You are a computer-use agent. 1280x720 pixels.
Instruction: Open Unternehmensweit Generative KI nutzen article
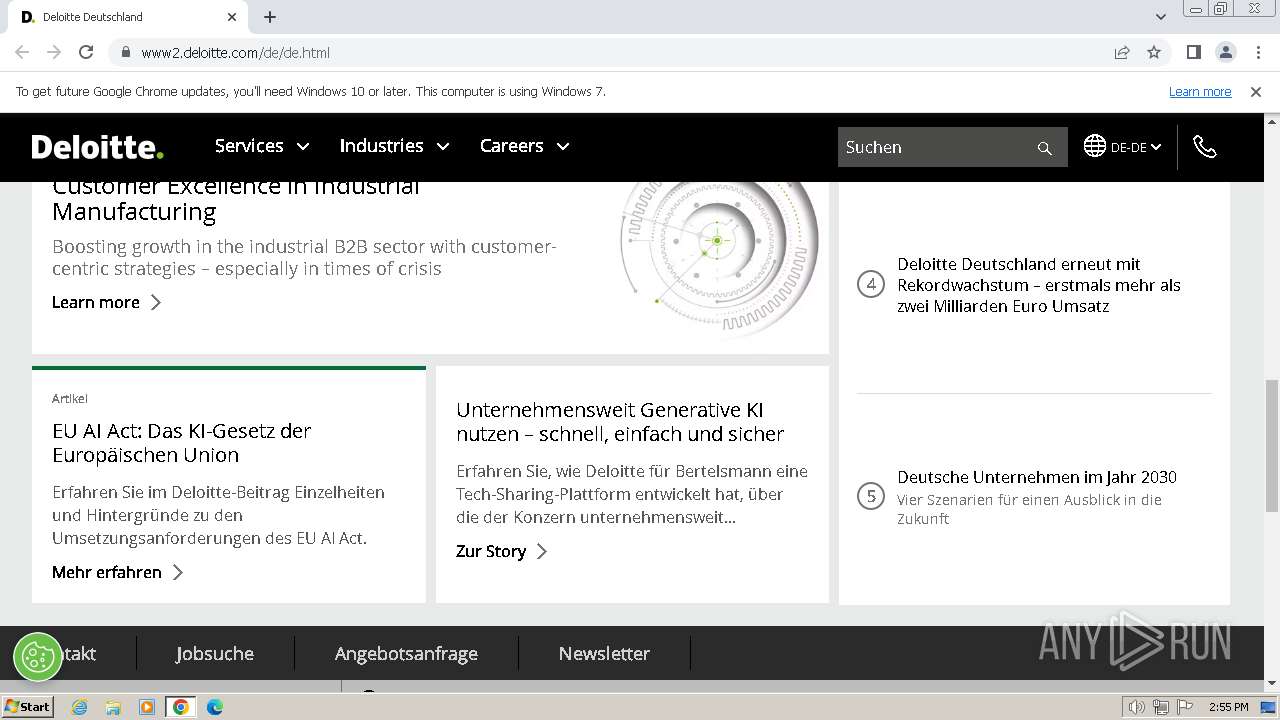point(620,422)
